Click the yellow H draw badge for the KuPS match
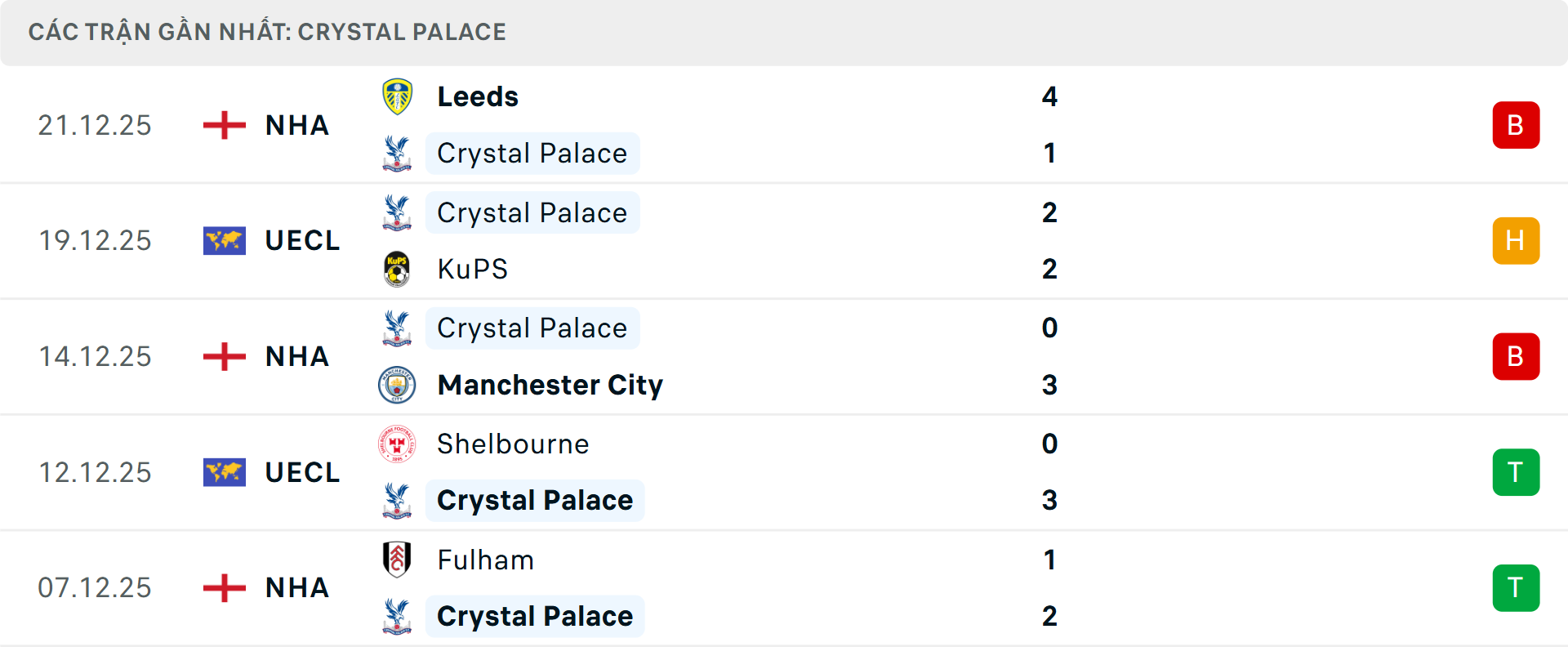This screenshot has height=647, width=1568. point(1516,241)
